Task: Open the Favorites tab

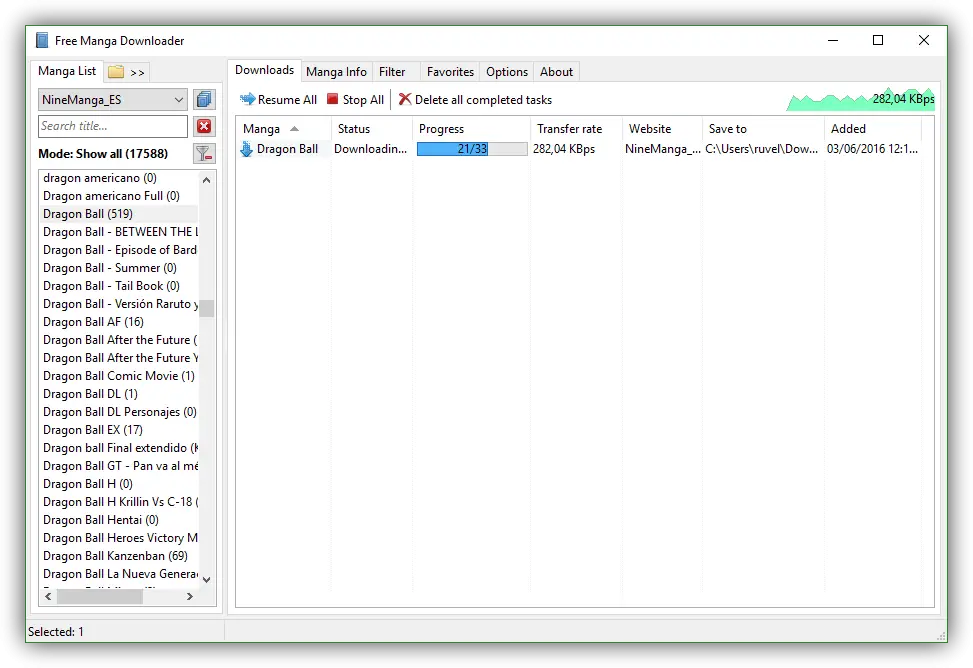Action: pyautogui.click(x=451, y=72)
